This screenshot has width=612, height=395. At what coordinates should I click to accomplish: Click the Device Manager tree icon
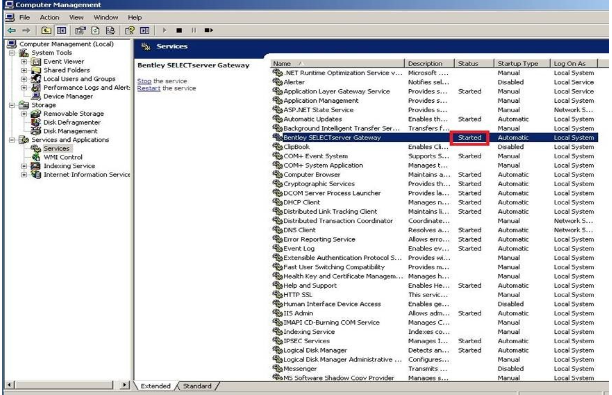(36, 96)
